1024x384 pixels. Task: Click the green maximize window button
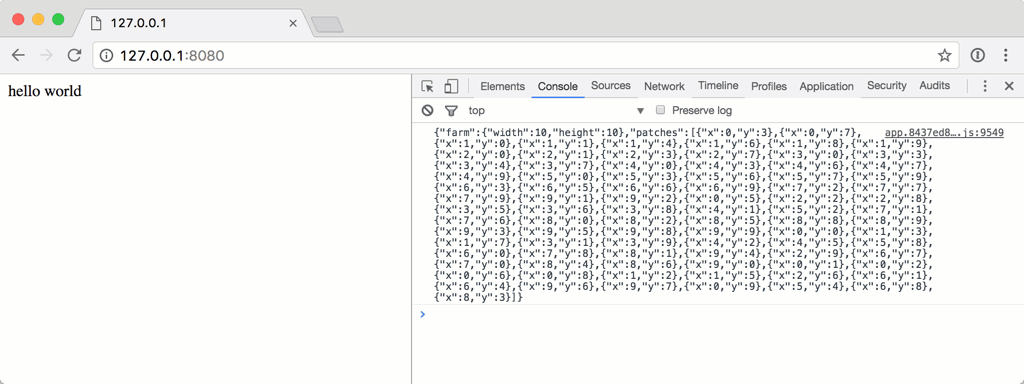pyautogui.click(x=58, y=20)
